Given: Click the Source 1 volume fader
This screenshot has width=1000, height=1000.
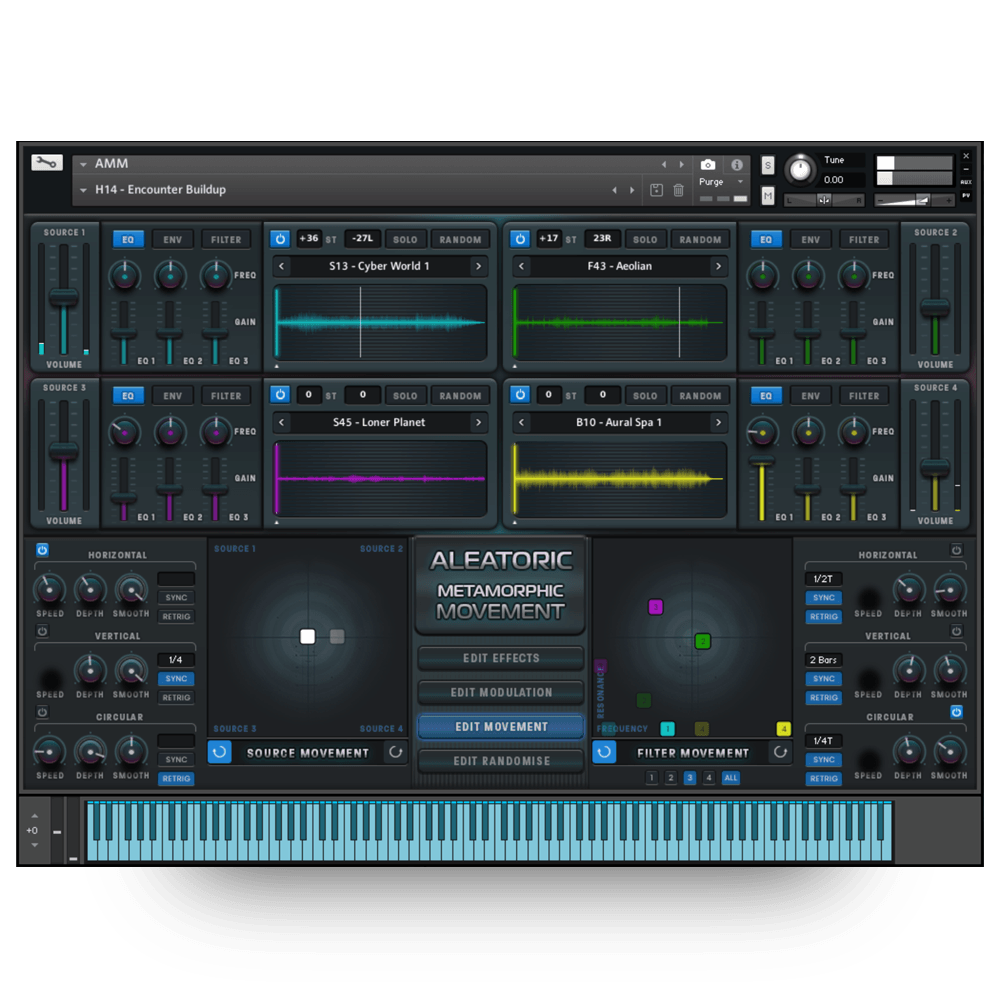Looking at the screenshot, I should pyautogui.click(x=64, y=297).
